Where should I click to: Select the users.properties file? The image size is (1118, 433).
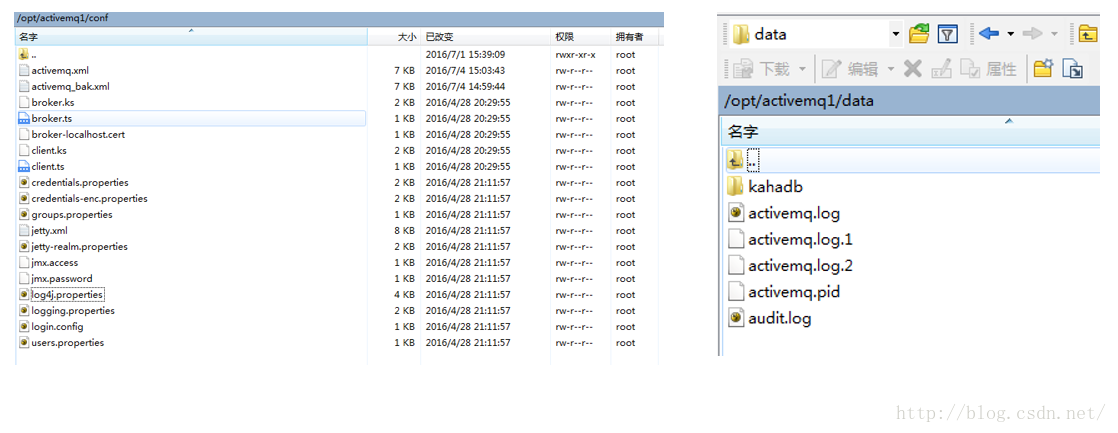(68, 342)
